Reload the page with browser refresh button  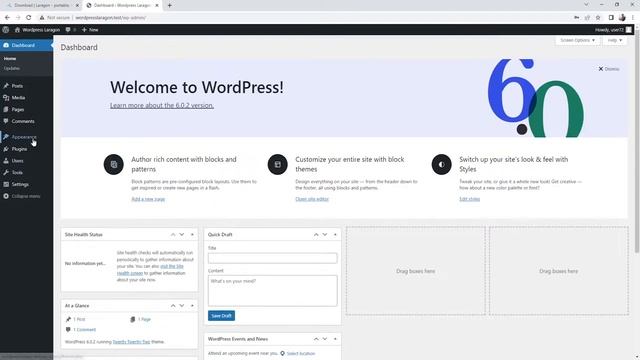tap(29, 18)
